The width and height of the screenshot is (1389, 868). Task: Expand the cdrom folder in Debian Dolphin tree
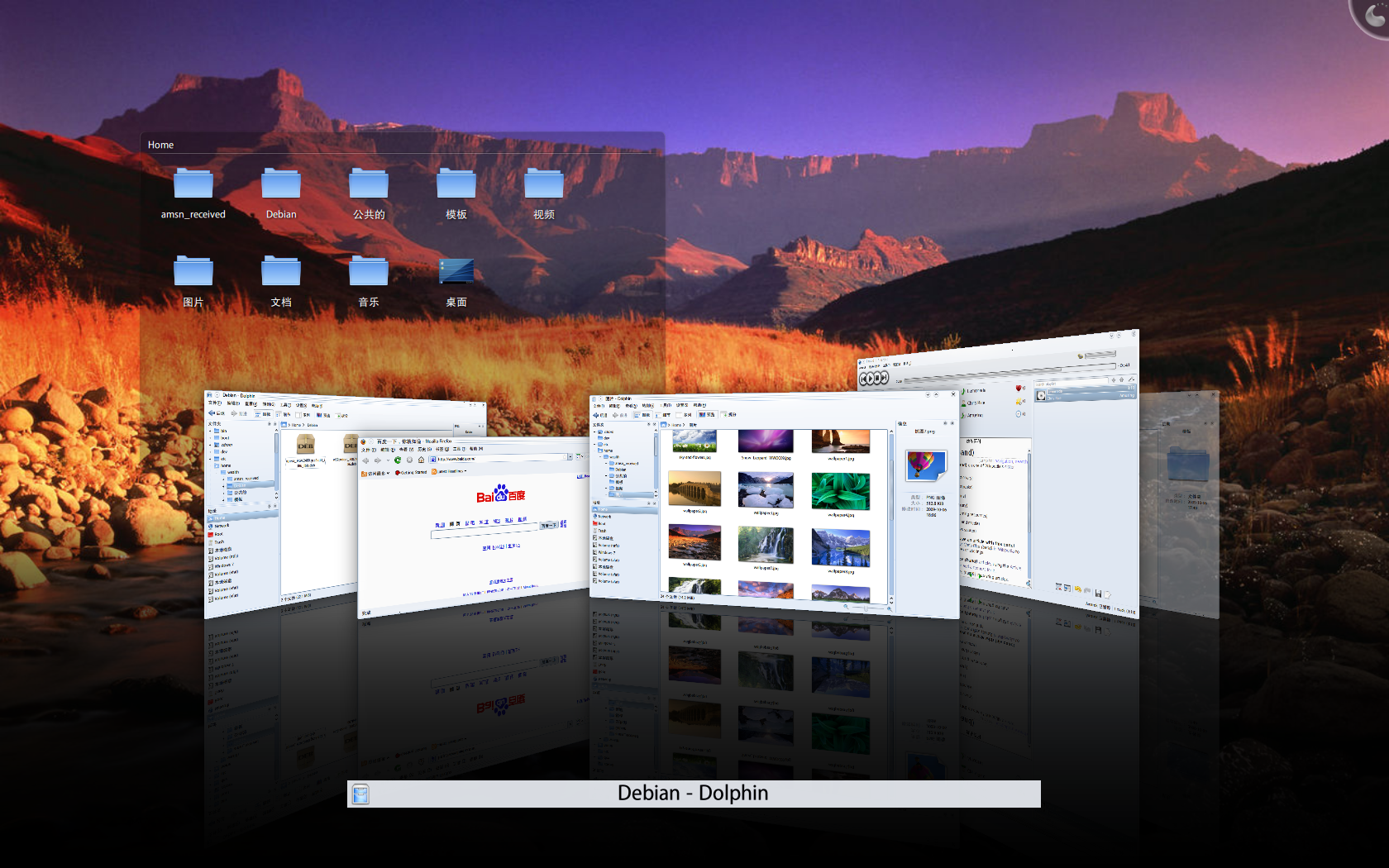(x=210, y=445)
